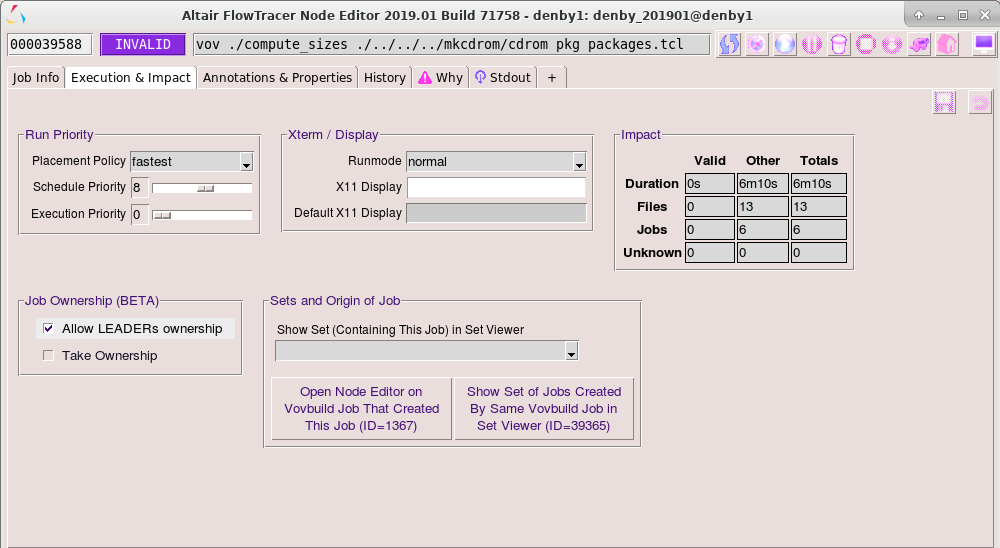Image resolution: width=1000 pixels, height=548 pixels.
Task: Click the title bar roll-up arrow button
Action: coord(919,15)
